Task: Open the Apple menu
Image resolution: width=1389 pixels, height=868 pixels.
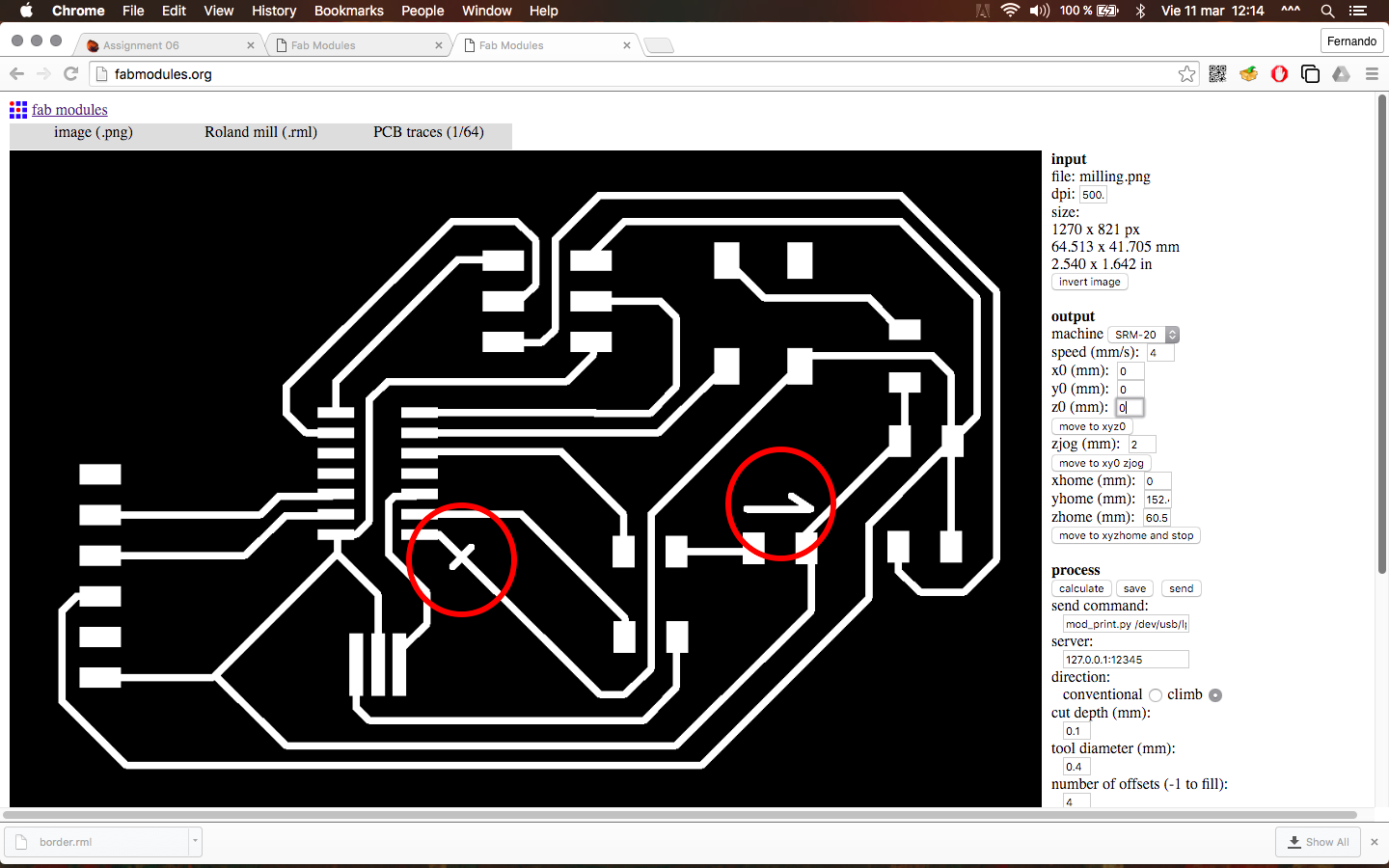Action: [26, 11]
